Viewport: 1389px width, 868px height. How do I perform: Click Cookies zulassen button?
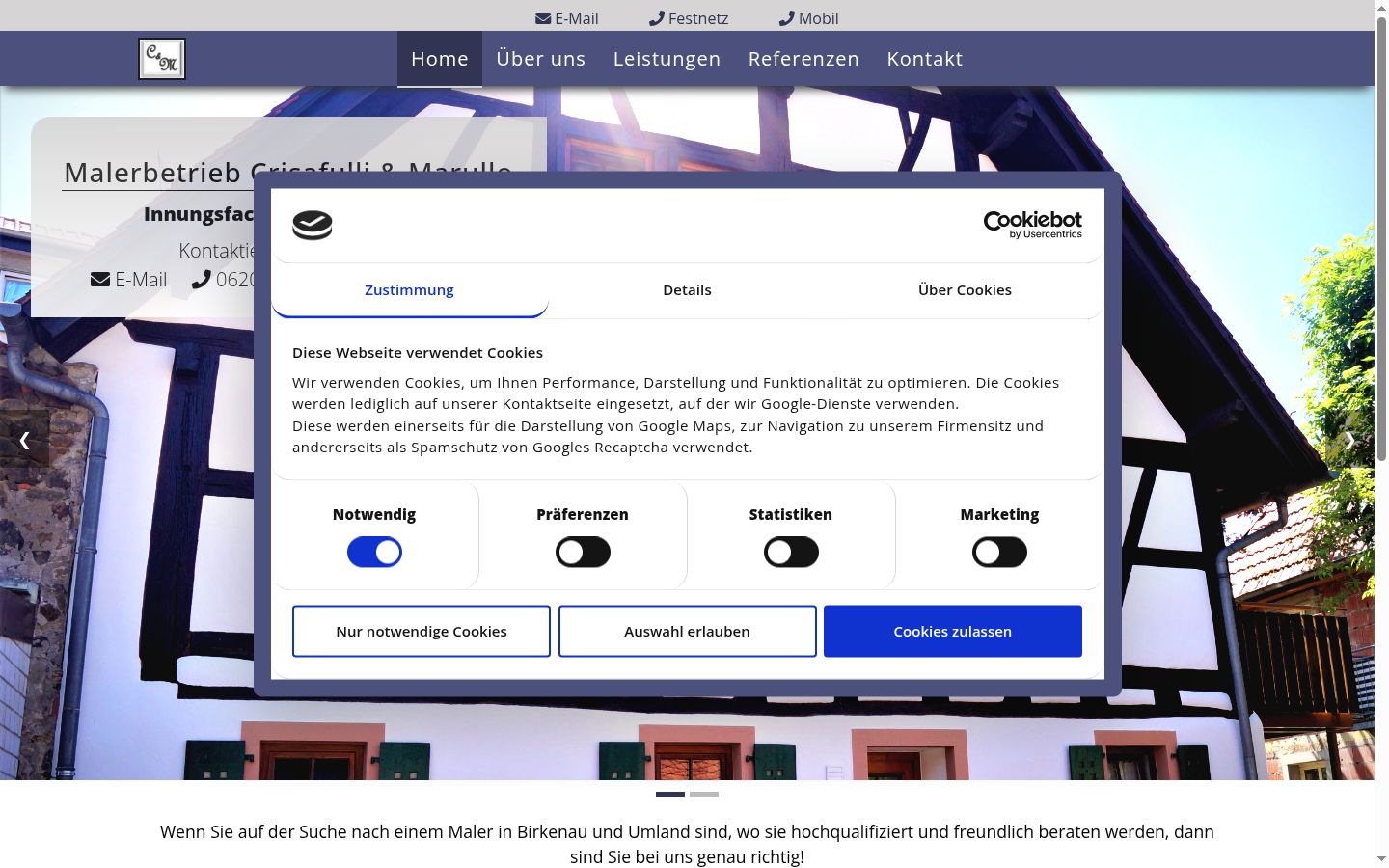click(953, 632)
